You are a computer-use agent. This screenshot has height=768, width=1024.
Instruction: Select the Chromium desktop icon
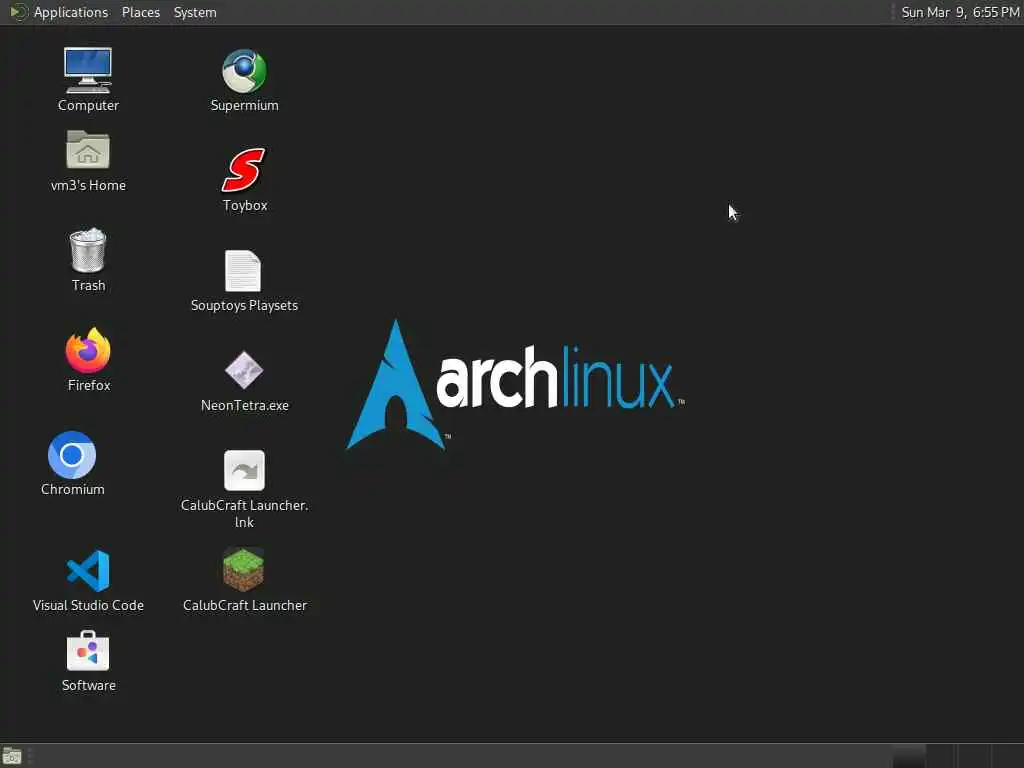pyautogui.click(x=72, y=455)
